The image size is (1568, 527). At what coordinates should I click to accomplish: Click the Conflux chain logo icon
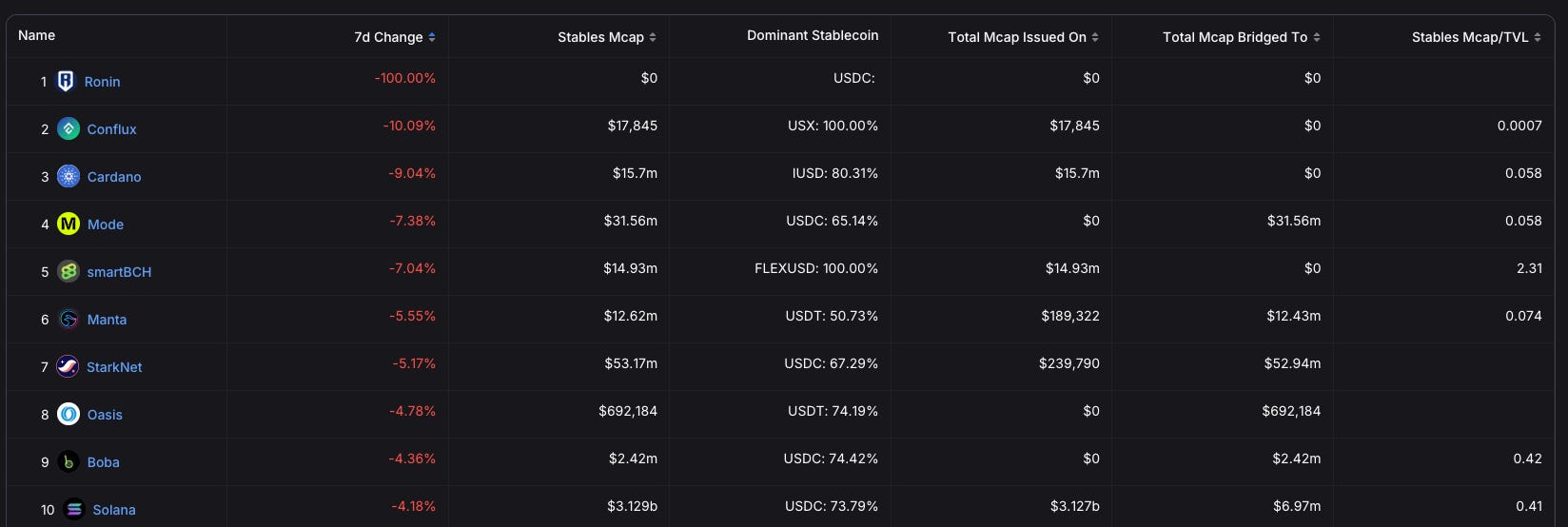69,129
